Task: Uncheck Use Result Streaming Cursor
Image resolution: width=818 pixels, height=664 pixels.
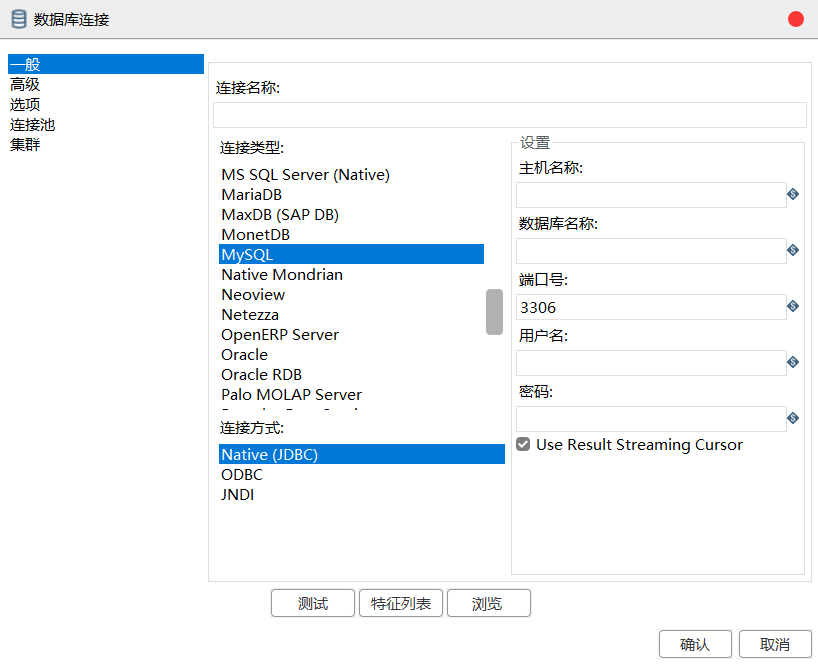Action: (523, 444)
